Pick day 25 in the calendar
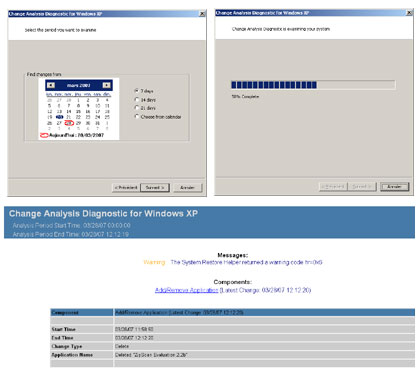420x374 pixels. [107, 117]
